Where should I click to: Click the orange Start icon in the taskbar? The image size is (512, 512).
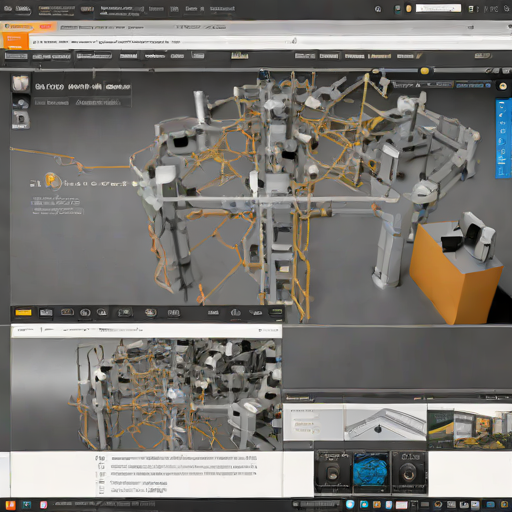pyautogui.click(x=11, y=505)
